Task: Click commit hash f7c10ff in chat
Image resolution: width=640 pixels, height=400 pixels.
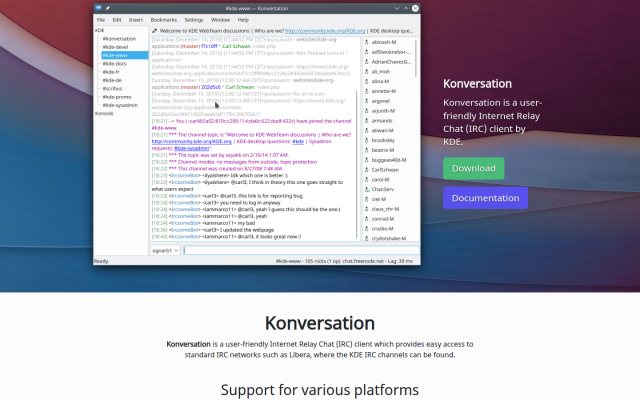Action: 209,46
